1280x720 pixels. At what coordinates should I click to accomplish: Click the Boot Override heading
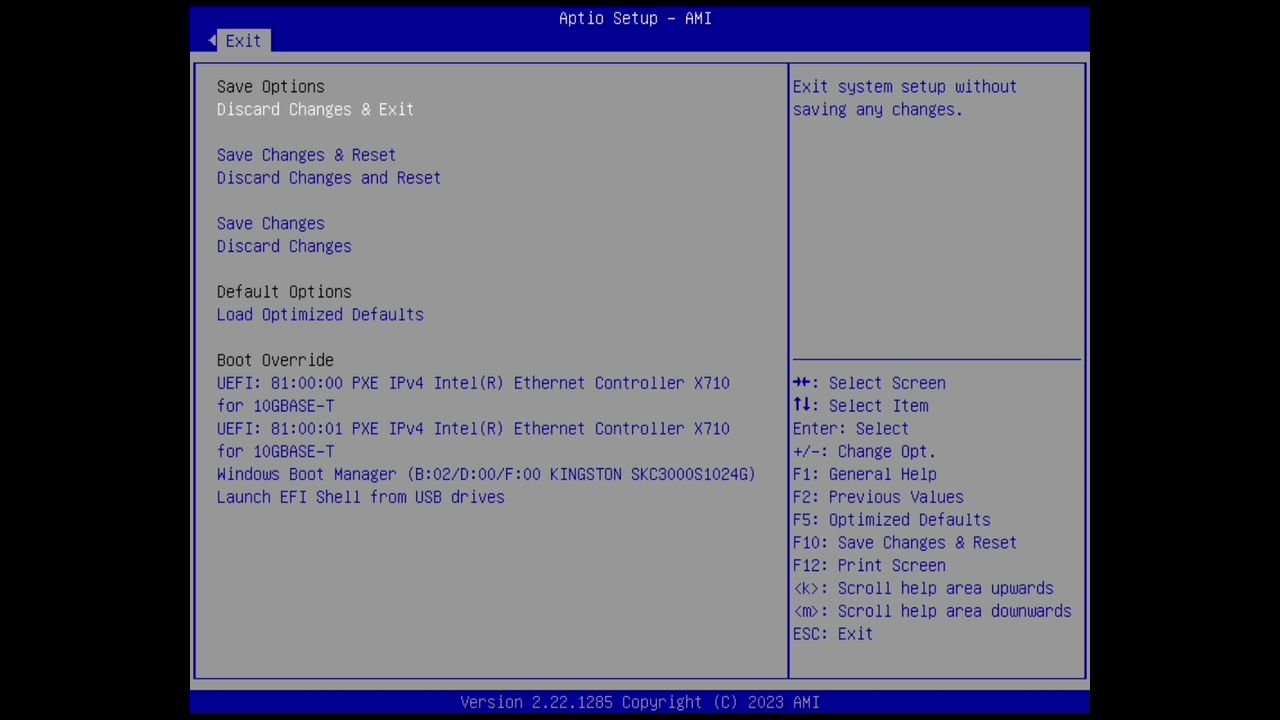[275, 360]
